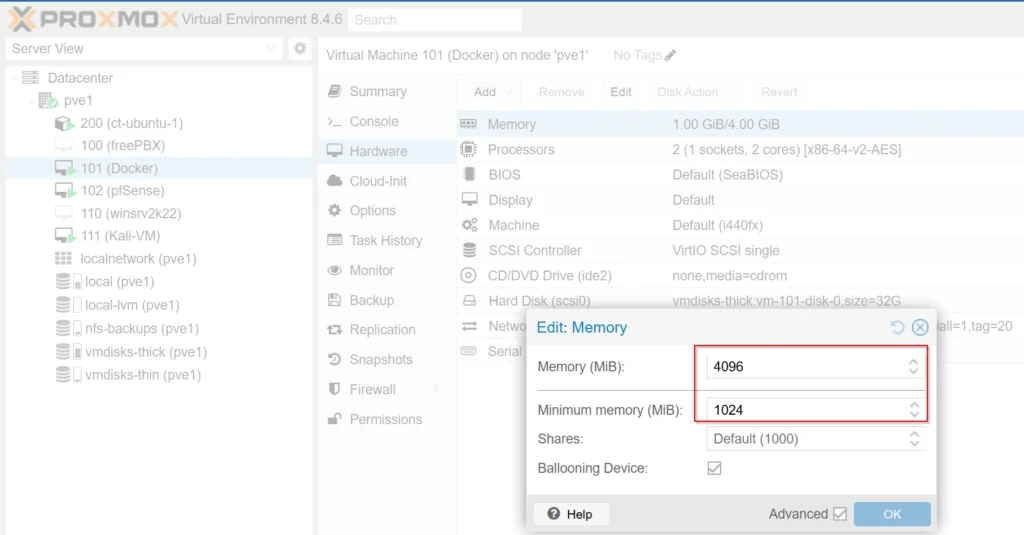Click the vmdisks-thin (pve1) storage icon

[x=69, y=375]
